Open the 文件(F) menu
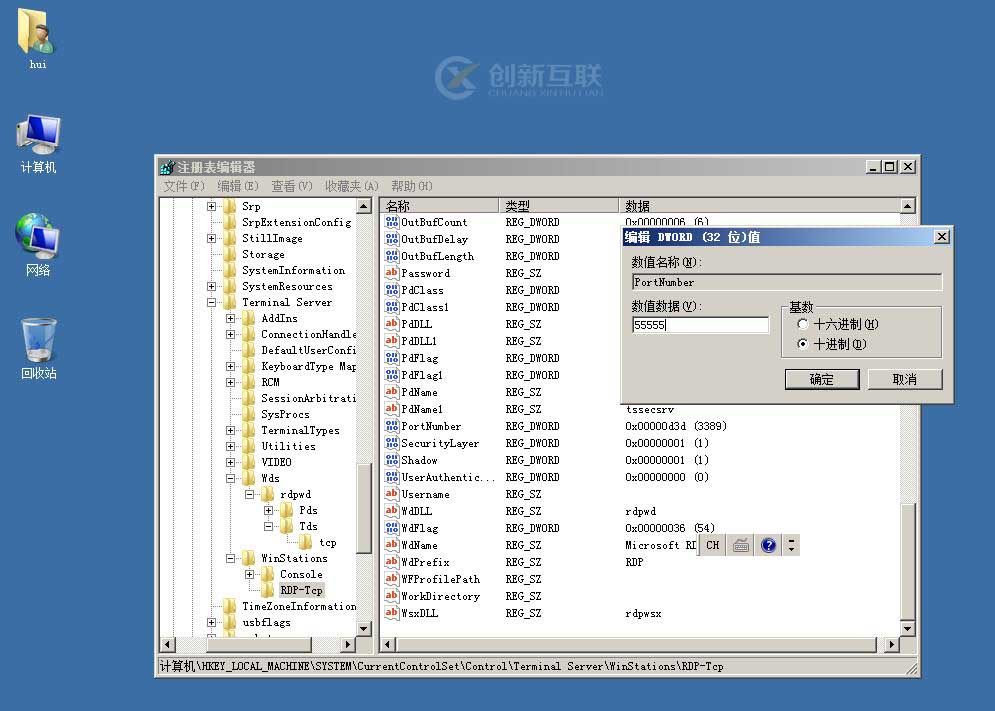Image resolution: width=995 pixels, height=711 pixels. [x=184, y=186]
